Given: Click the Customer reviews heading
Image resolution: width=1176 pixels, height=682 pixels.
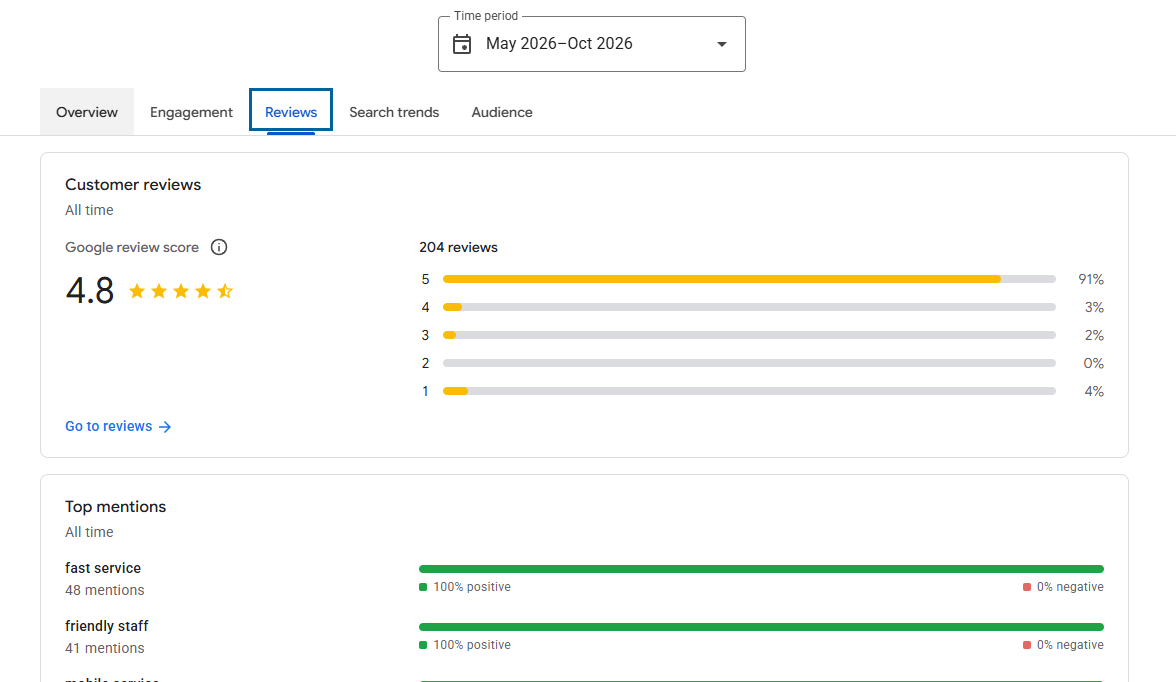Looking at the screenshot, I should pyautogui.click(x=133, y=185).
